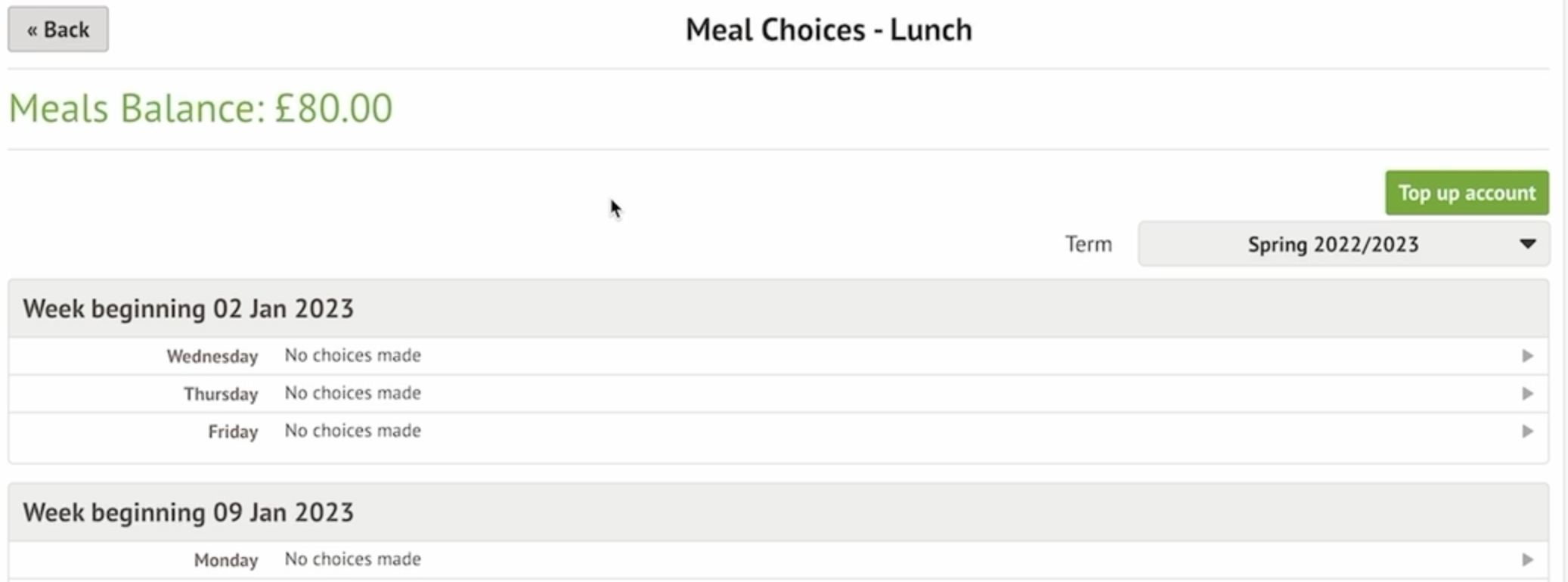1568x582 pixels.
Task: Click the Thursday day label
Action: [221, 394]
